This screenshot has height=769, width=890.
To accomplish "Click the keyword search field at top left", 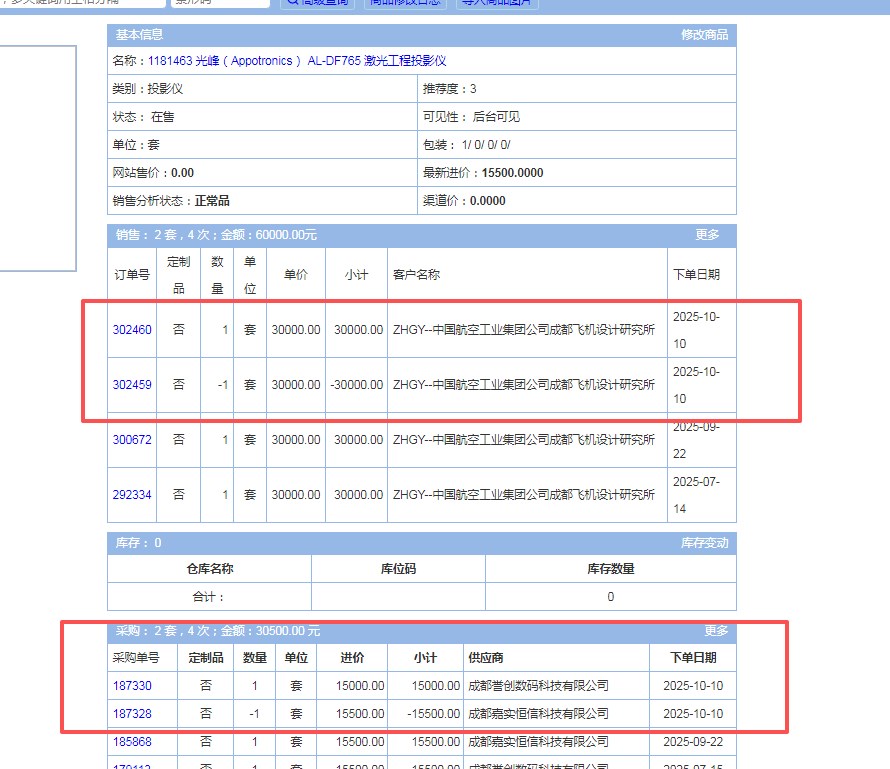I will tap(80, 3).
